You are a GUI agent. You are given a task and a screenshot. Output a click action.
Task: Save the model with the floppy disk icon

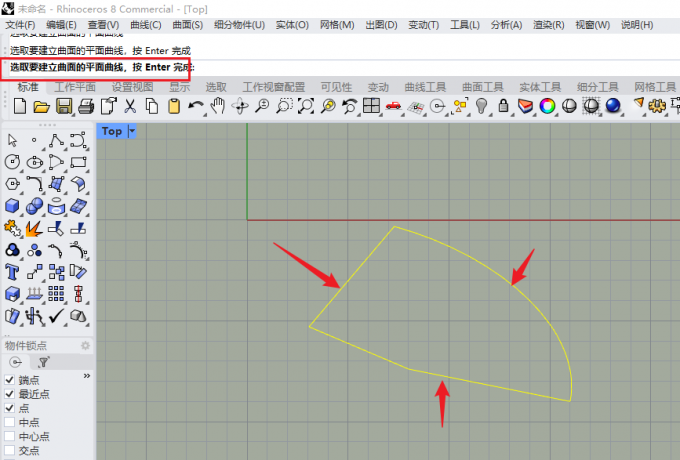coord(64,106)
